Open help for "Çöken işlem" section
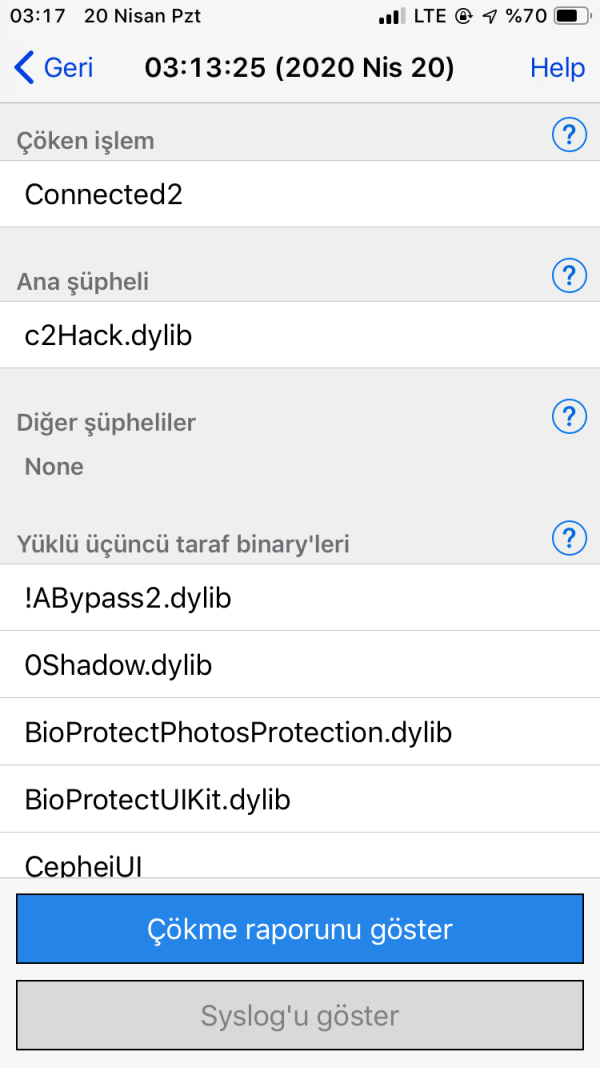600x1068 pixels. point(569,134)
